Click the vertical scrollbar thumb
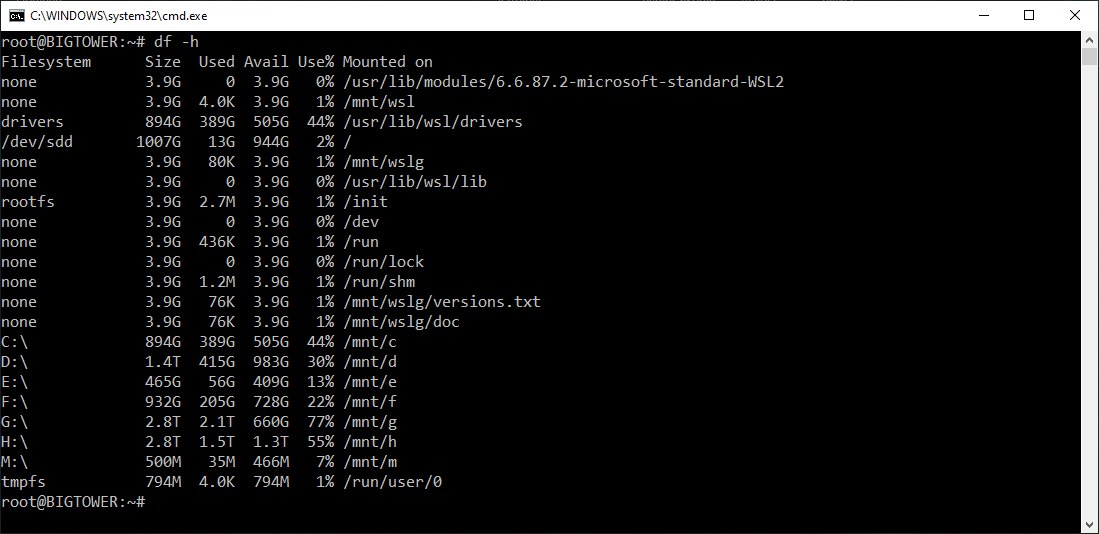This screenshot has height=534, width=1099. [1090, 57]
